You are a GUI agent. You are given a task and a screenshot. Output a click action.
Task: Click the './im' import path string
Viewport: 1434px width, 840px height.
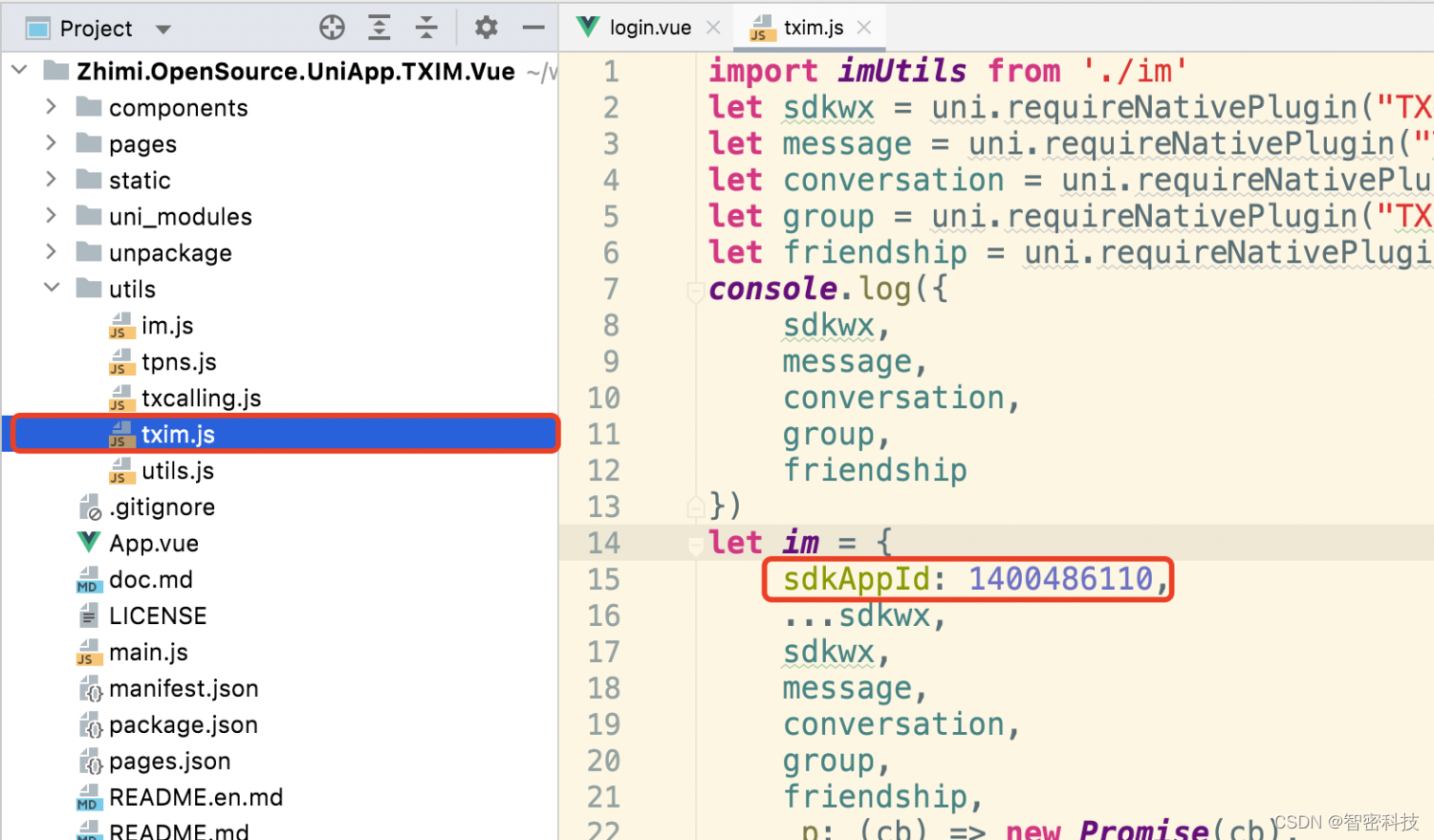click(1136, 71)
